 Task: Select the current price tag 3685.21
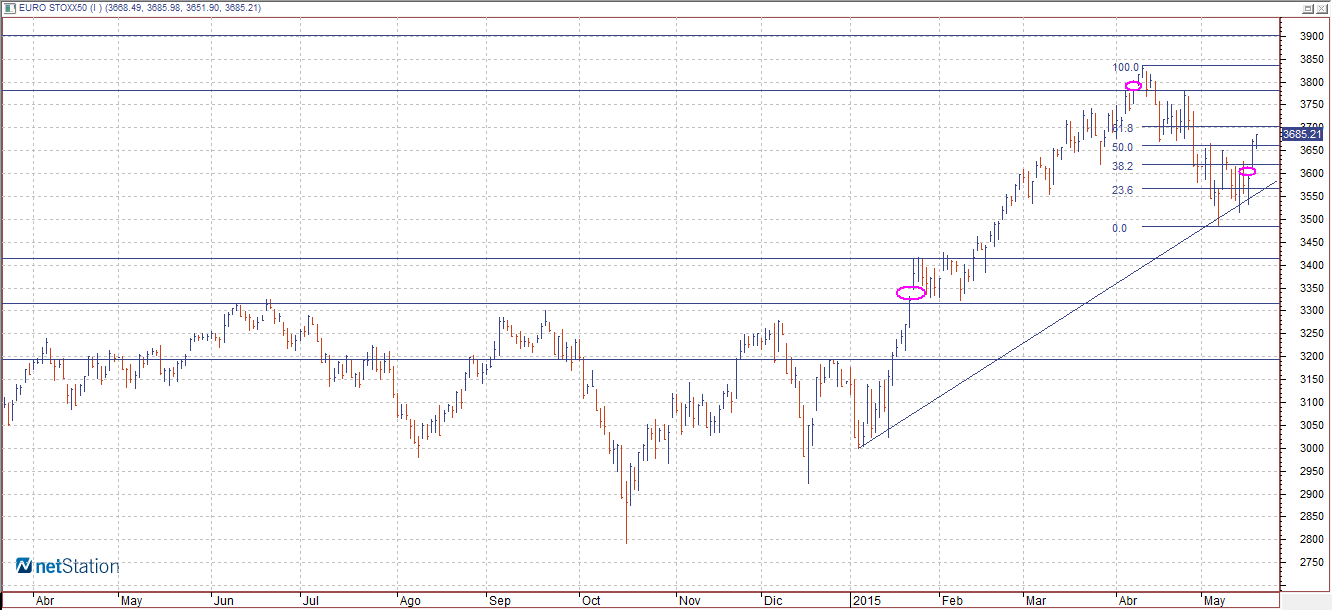pos(1303,134)
